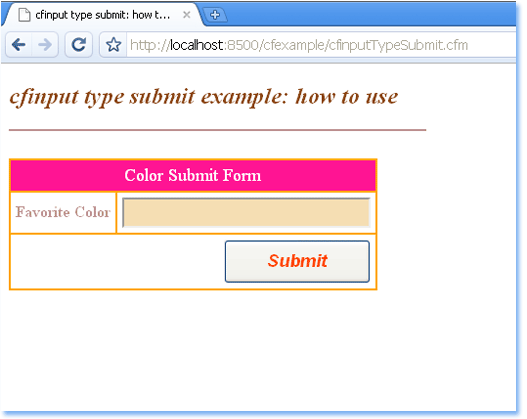The image size is (527, 419).
Task: Click the forward navigation arrow
Action: (x=45, y=45)
